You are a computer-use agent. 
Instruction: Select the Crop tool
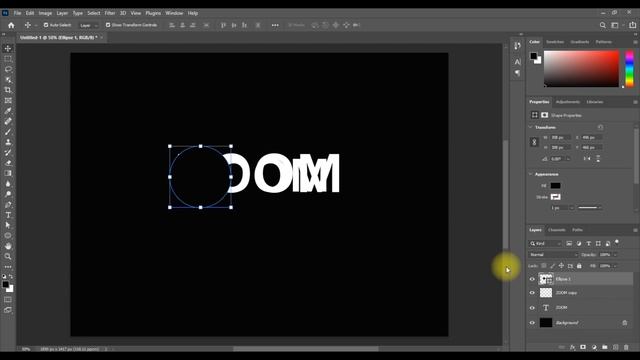8,90
